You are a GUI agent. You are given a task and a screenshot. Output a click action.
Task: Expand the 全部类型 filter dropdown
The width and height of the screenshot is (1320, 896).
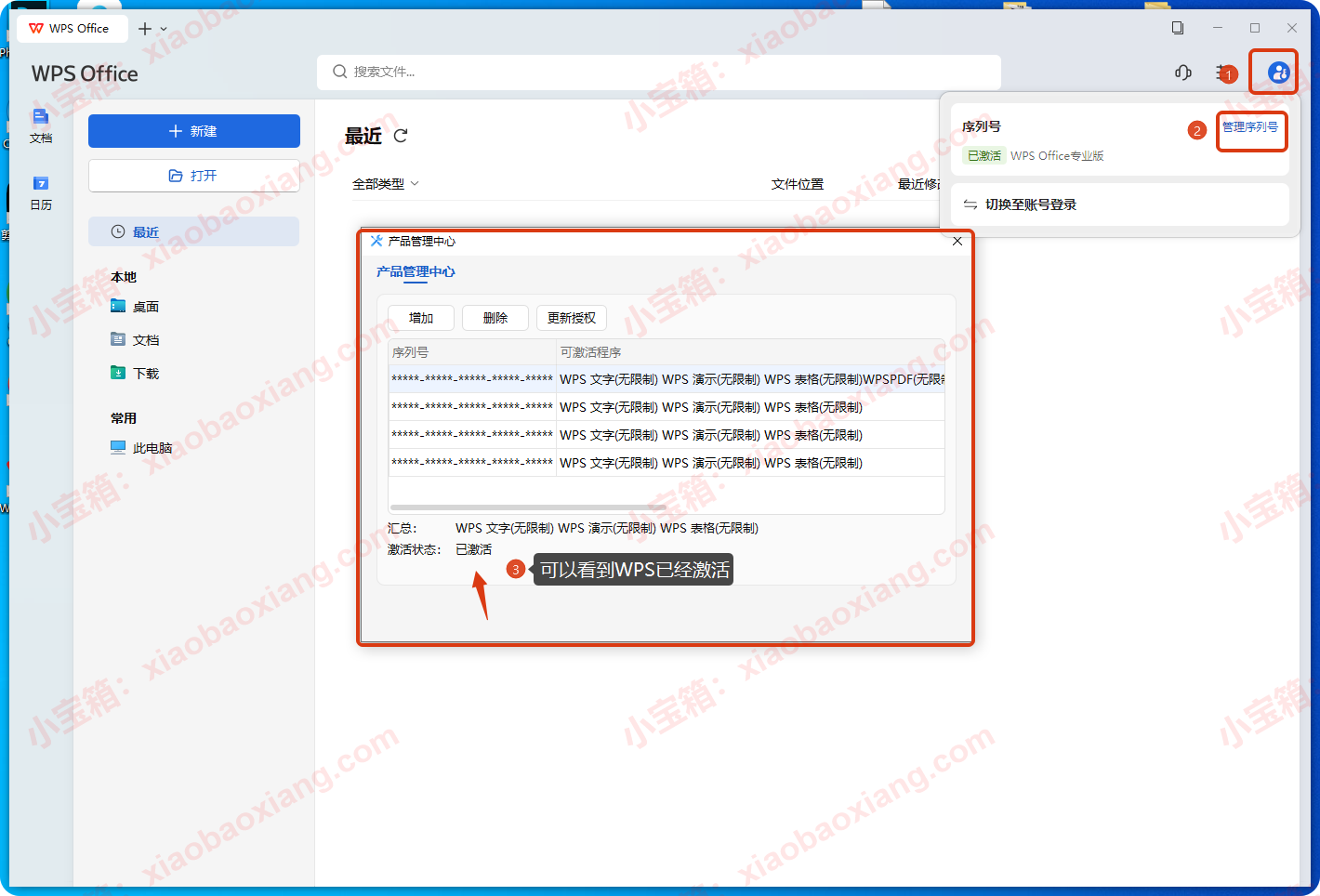pyautogui.click(x=385, y=184)
